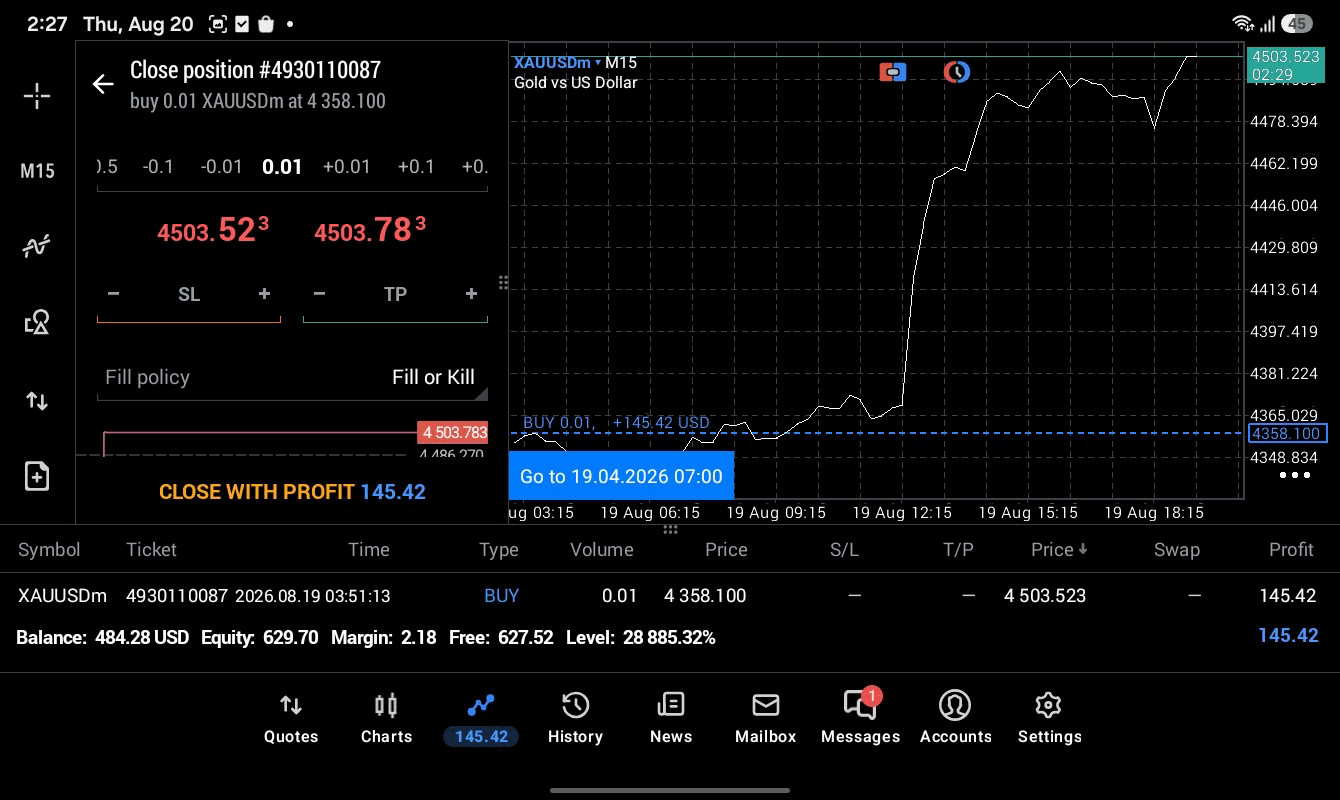Decrease volume by 0.1
Viewport: 1340px width, 800px height.
point(158,166)
